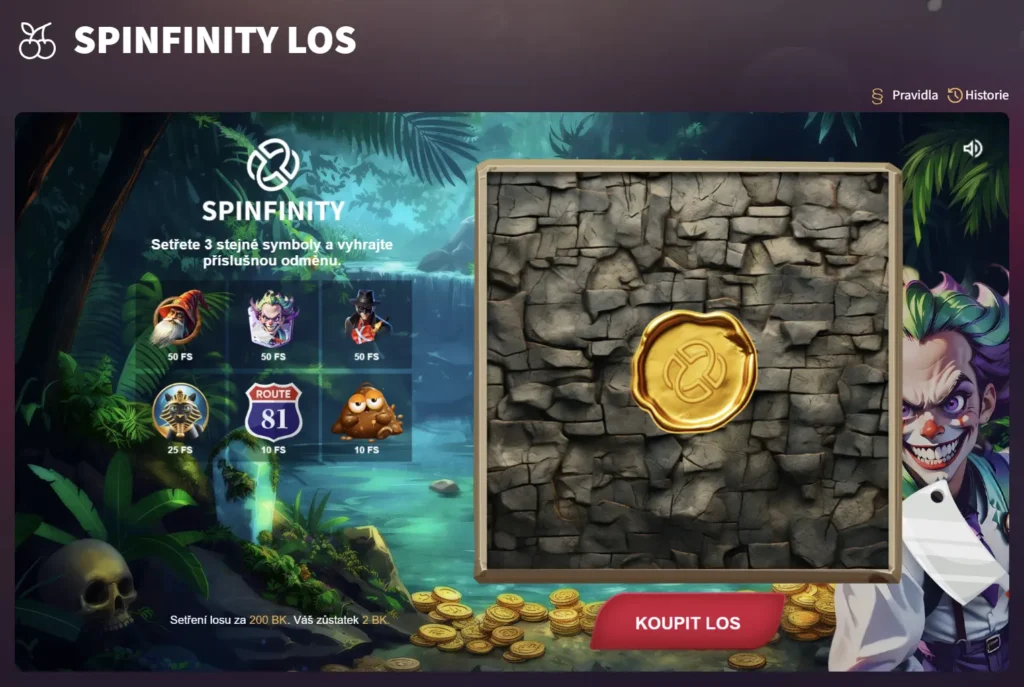
Task: Open the Pravidla rules link
Action: coord(914,95)
